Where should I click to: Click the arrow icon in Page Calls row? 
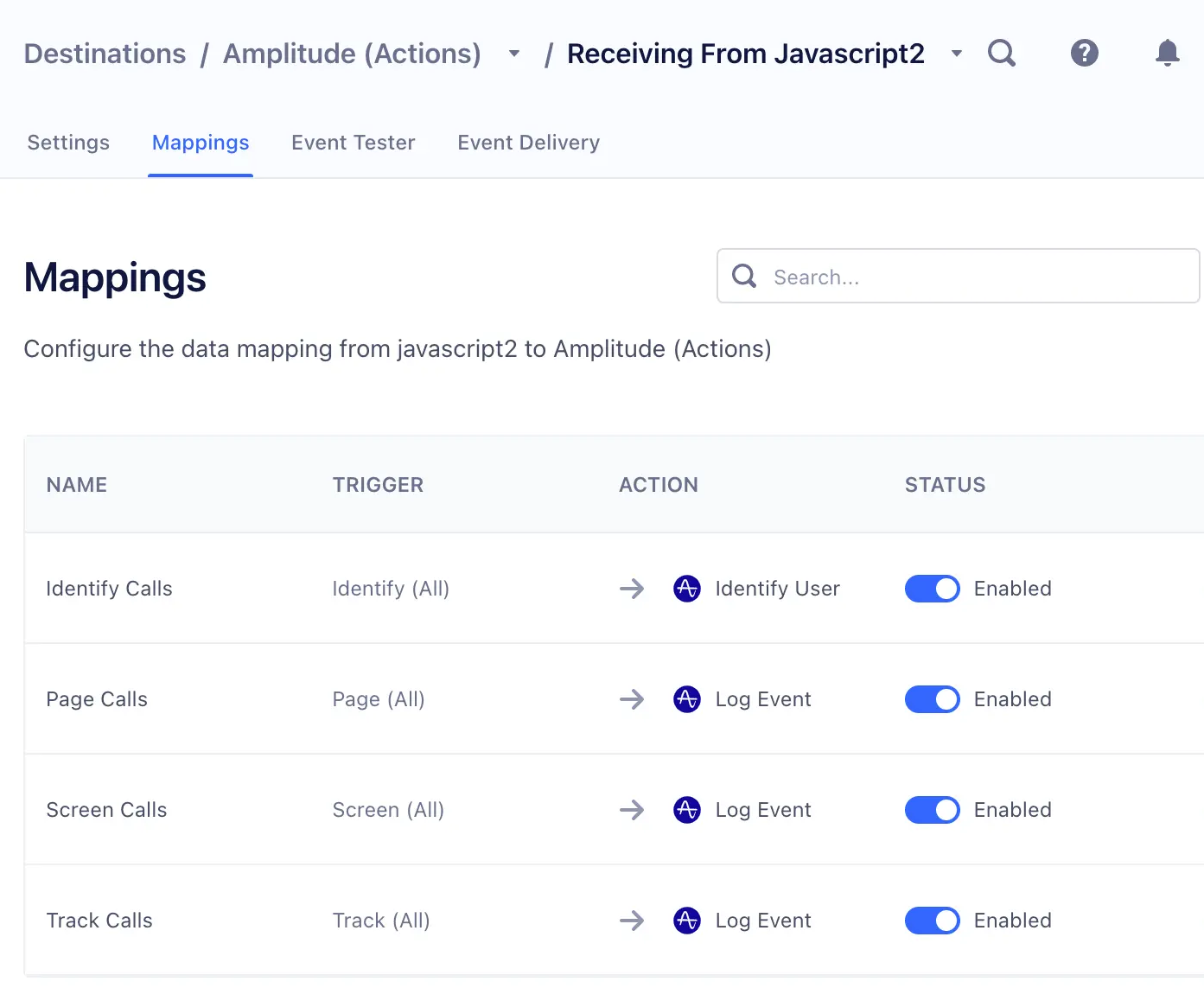click(633, 699)
